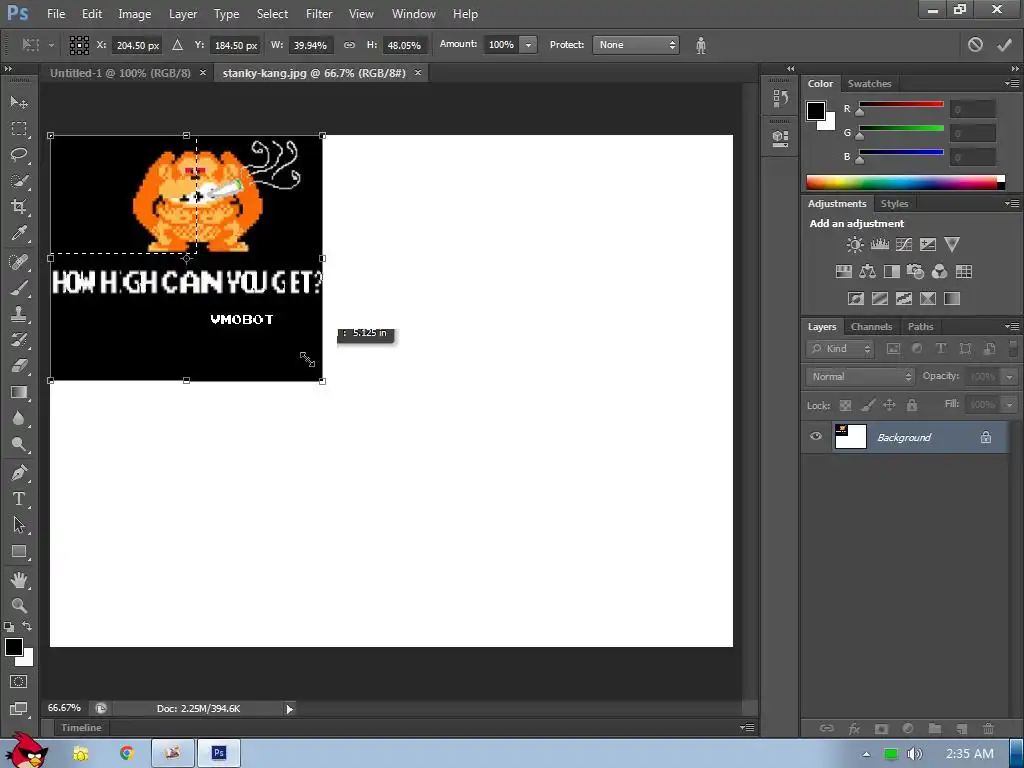Select the Clone Stamp tool
1024x768 pixels.
tap(19, 314)
